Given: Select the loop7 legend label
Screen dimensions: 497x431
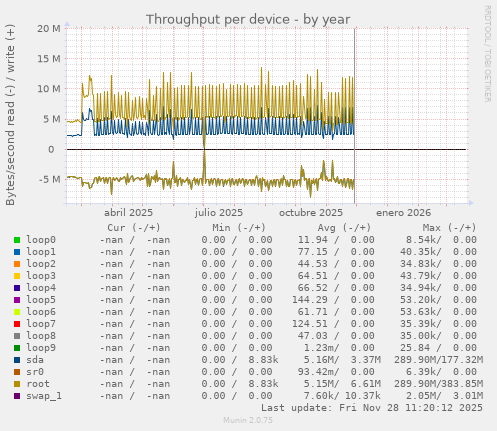Looking at the screenshot, I should coord(41,324).
